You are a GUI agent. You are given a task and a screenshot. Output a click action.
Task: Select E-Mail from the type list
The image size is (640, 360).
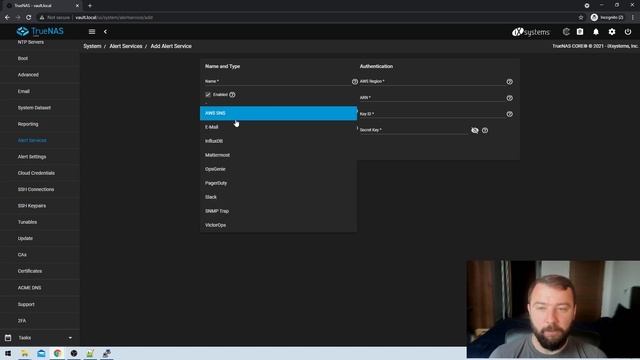coord(278,127)
